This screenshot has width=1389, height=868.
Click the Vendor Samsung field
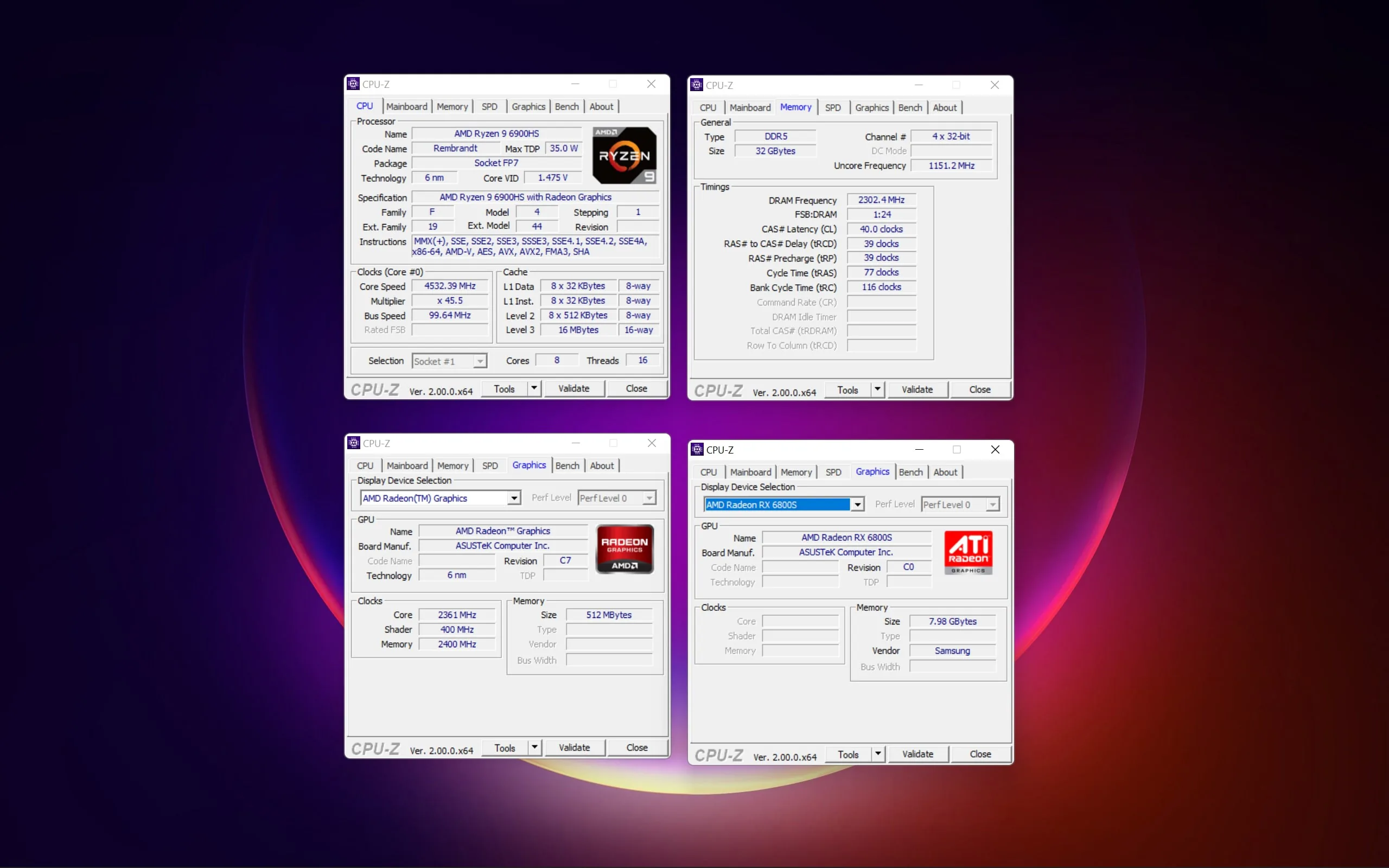pos(953,650)
